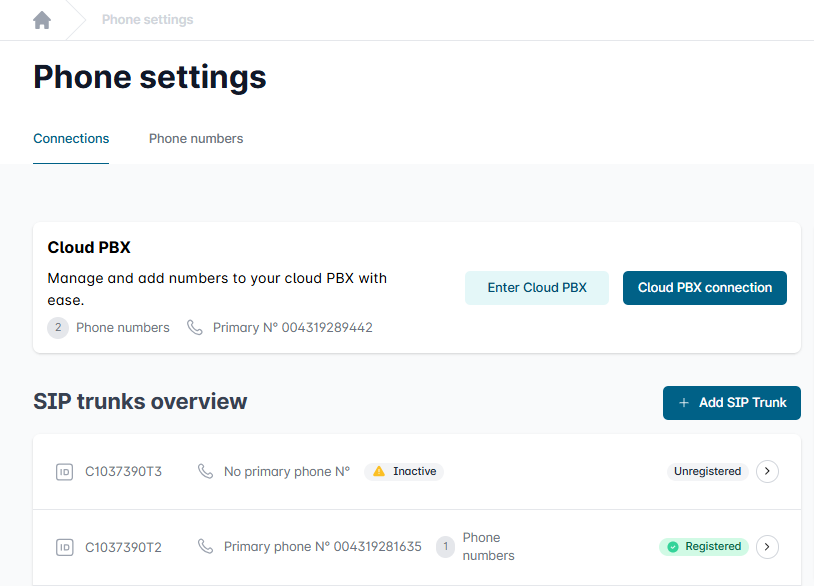Expand the C1037390T3 trunk with chevron arrow
This screenshot has width=814, height=586.
click(767, 472)
